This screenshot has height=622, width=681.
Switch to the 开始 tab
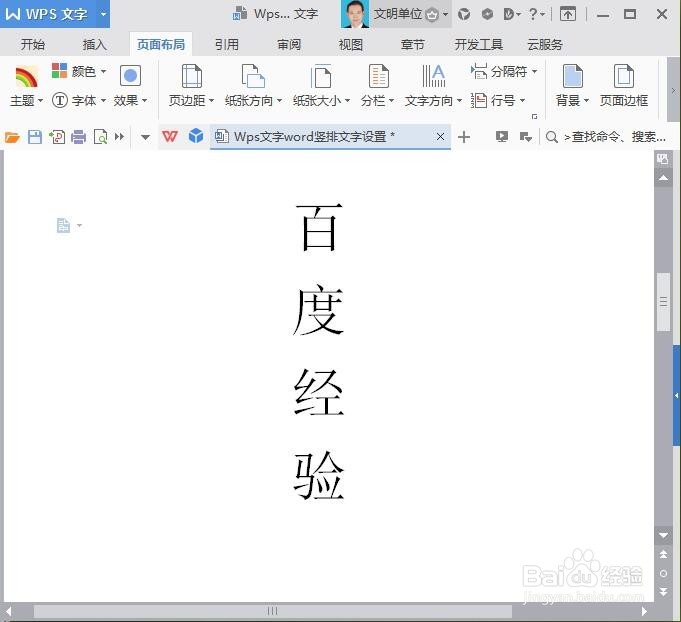click(33, 44)
